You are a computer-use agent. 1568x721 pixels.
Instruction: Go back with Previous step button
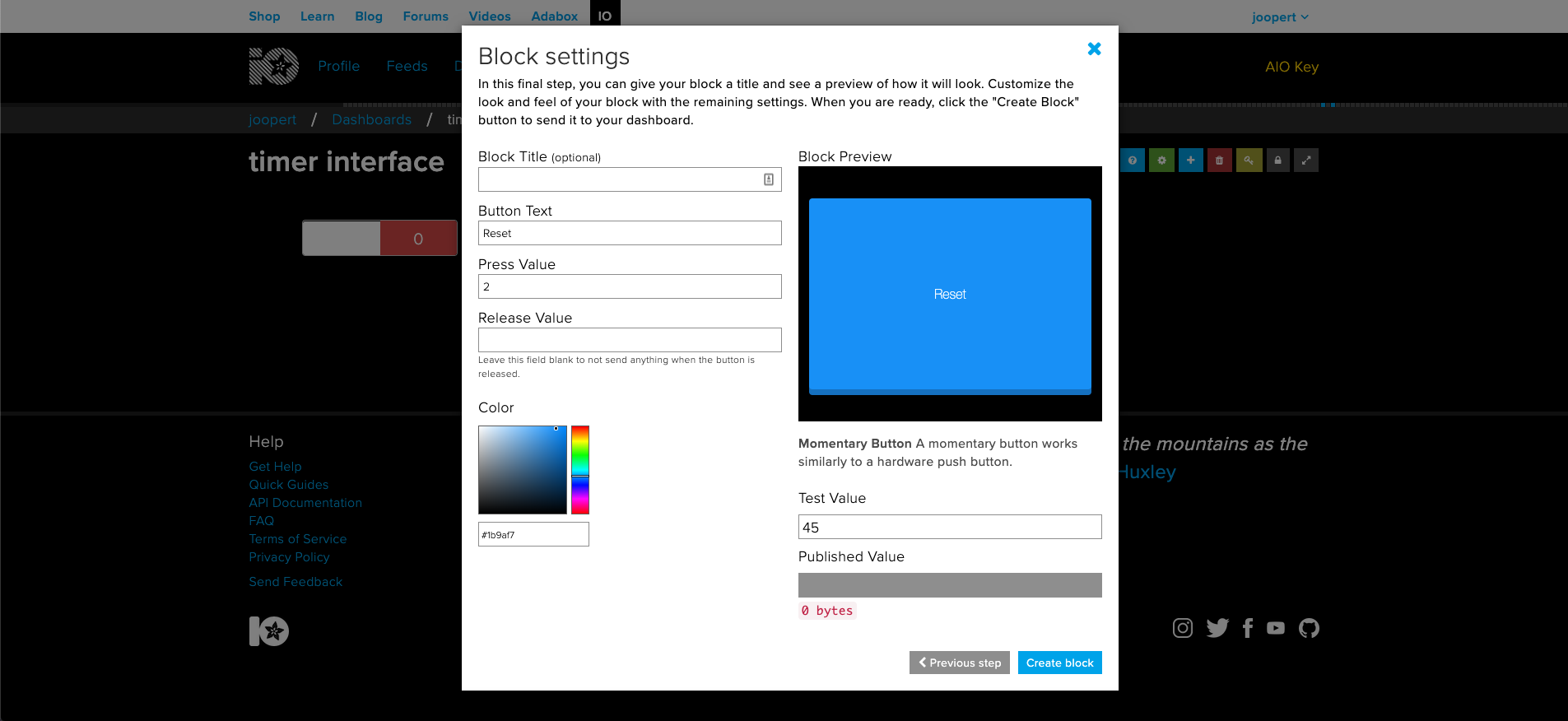click(x=960, y=663)
